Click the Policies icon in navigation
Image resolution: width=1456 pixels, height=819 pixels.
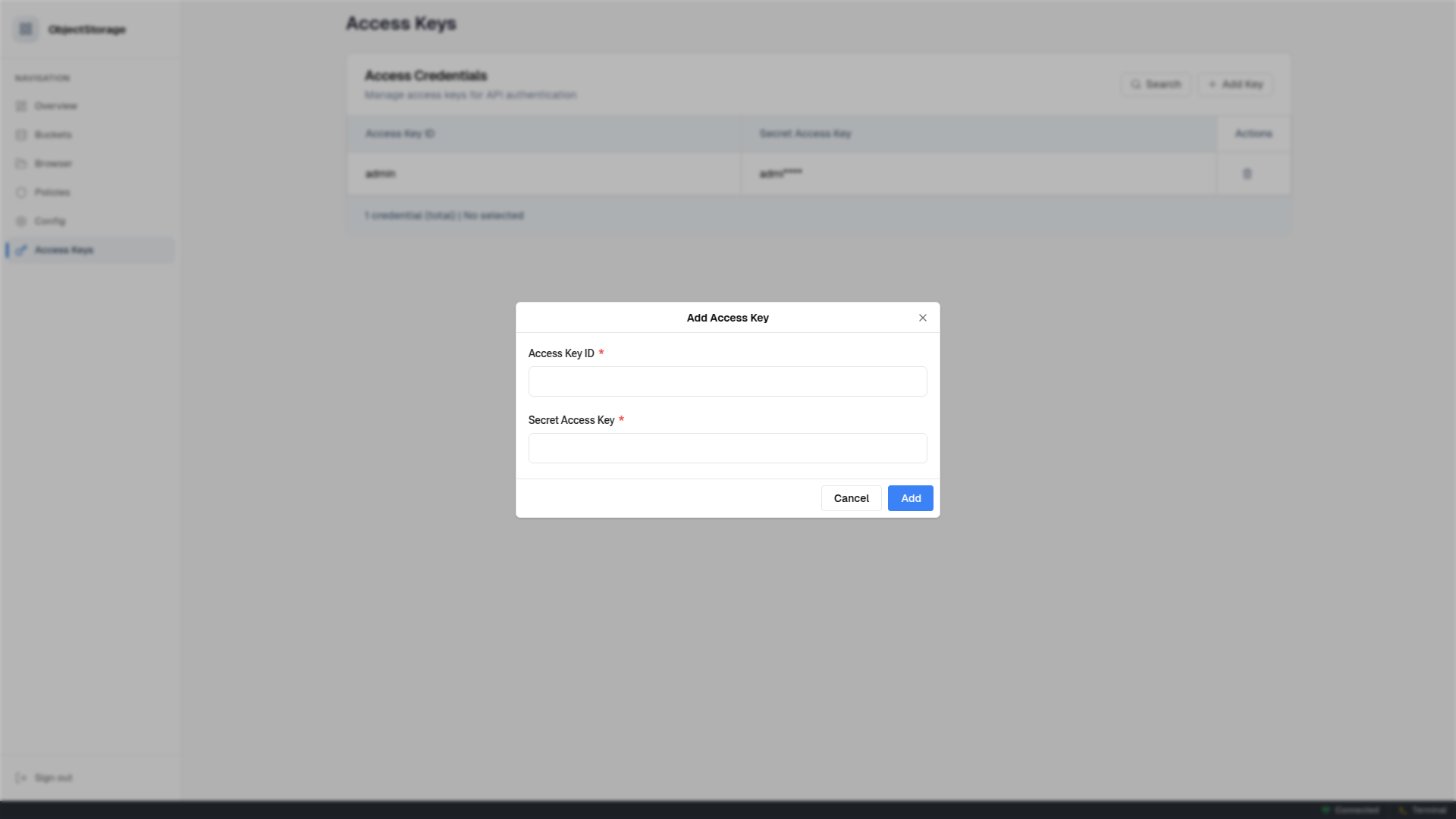(x=23, y=192)
